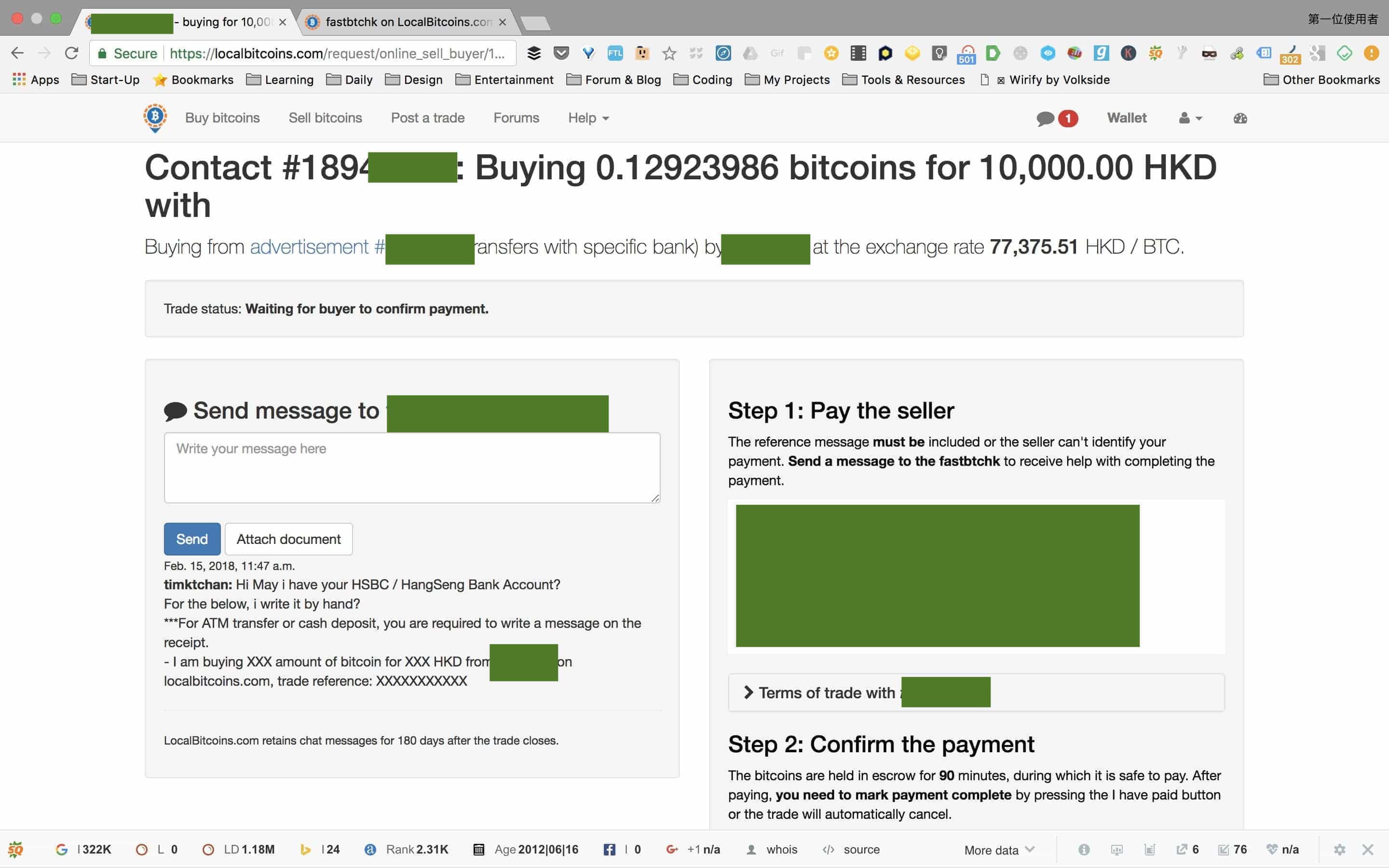Open the messages notification icon with badge 1
This screenshot has width=1389, height=868.
[x=1057, y=118]
